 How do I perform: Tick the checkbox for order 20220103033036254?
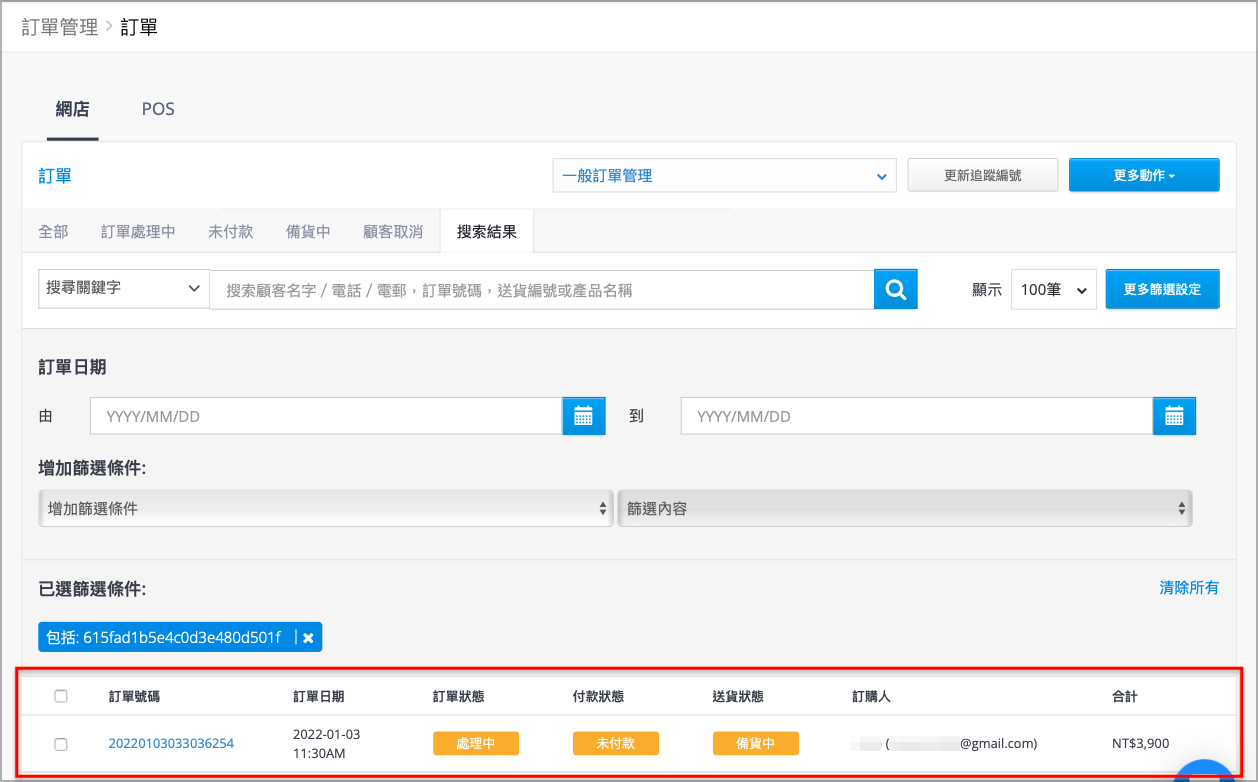(x=61, y=744)
